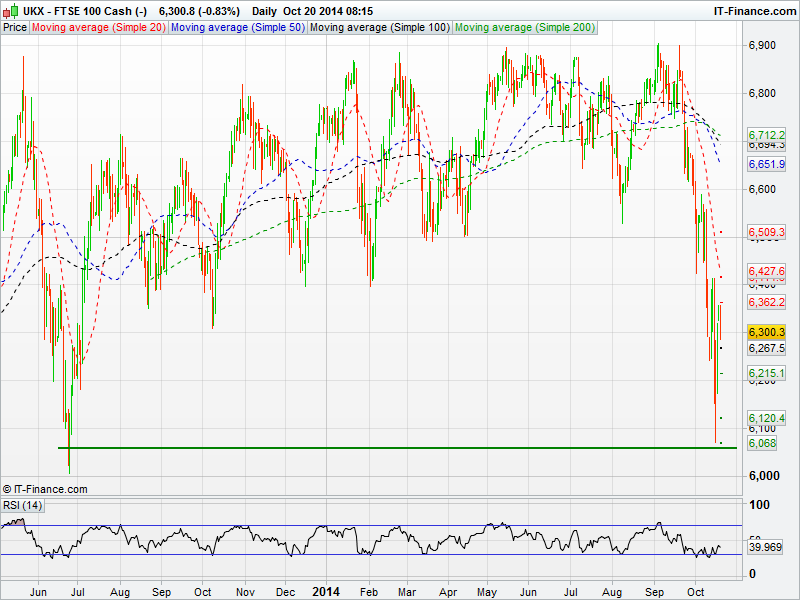Click the green 6,068 support level tag

[762, 442]
